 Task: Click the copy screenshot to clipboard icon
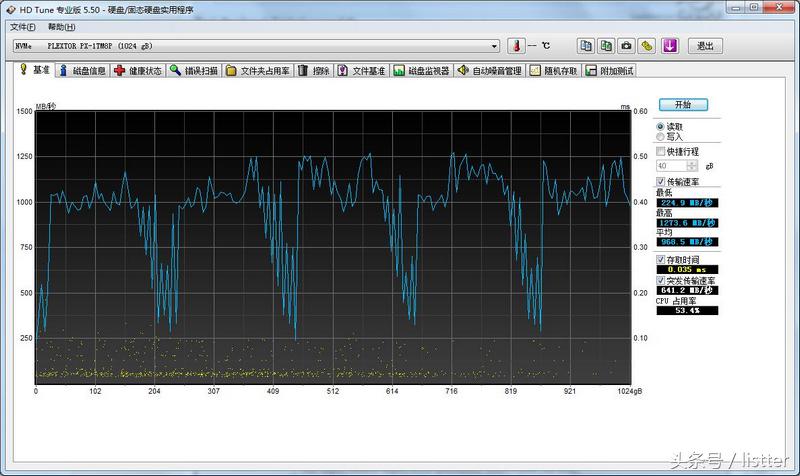pyautogui.click(x=606, y=46)
